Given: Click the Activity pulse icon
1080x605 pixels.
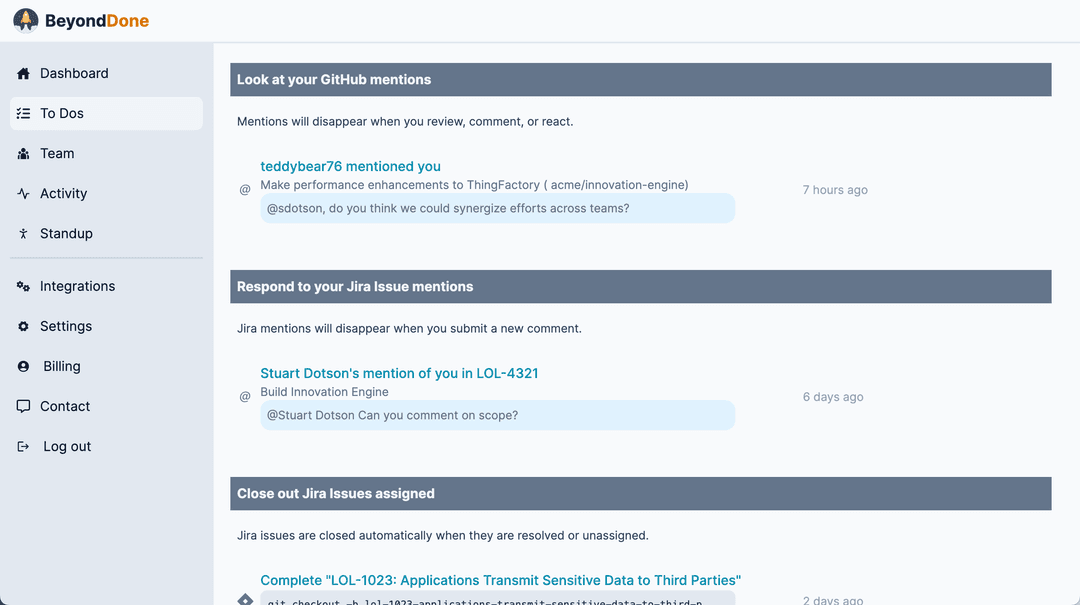Looking at the screenshot, I should (x=23, y=194).
